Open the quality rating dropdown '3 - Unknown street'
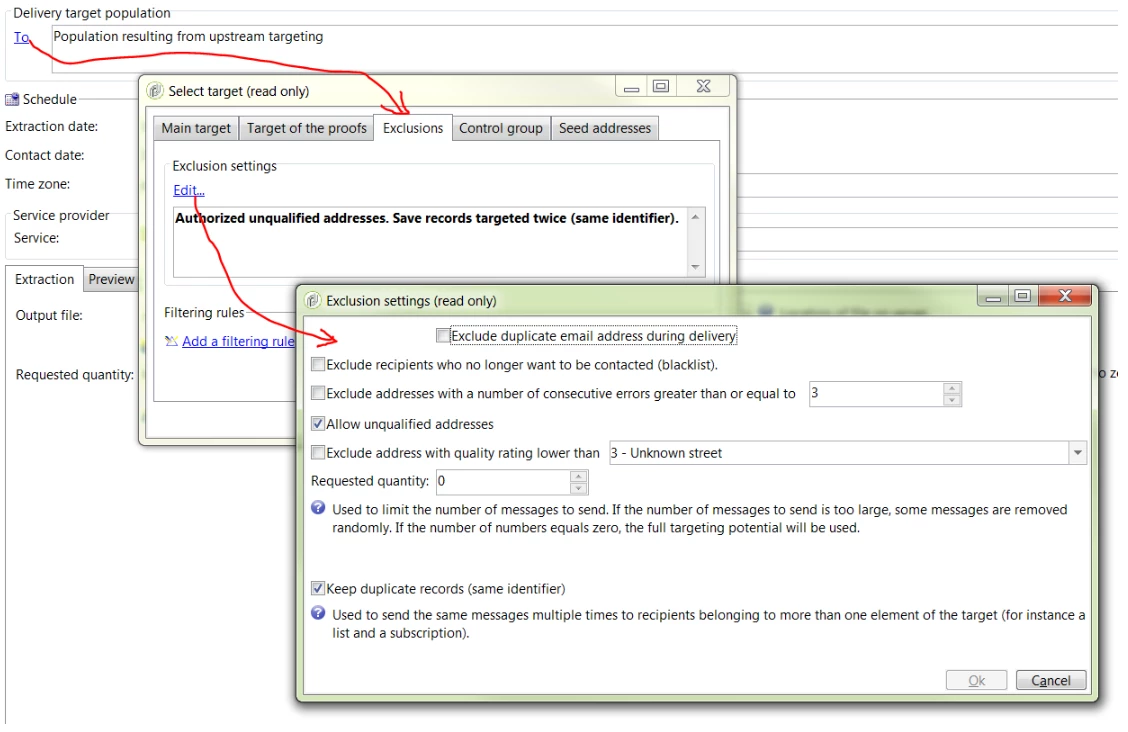This screenshot has width=1128, height=732. tap(1078, 453)
